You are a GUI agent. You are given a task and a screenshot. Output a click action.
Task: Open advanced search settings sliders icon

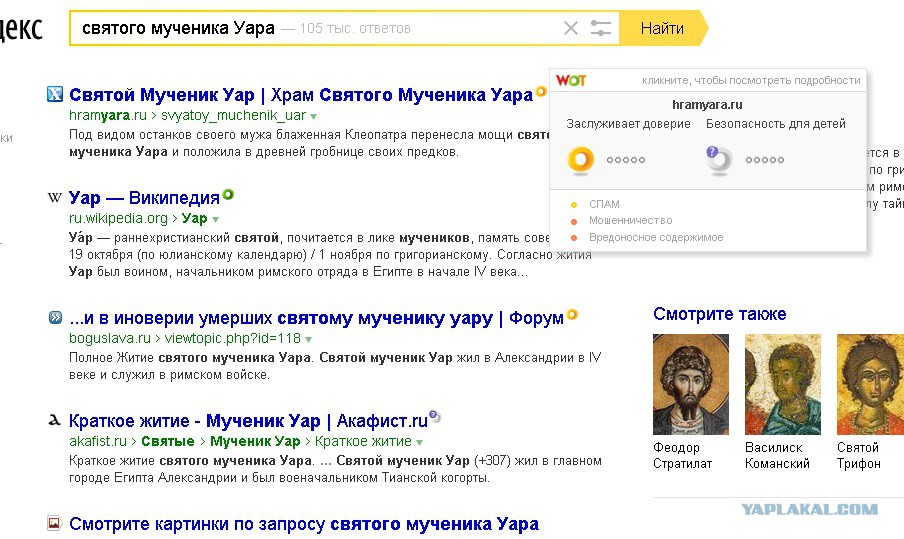point(601,28)
